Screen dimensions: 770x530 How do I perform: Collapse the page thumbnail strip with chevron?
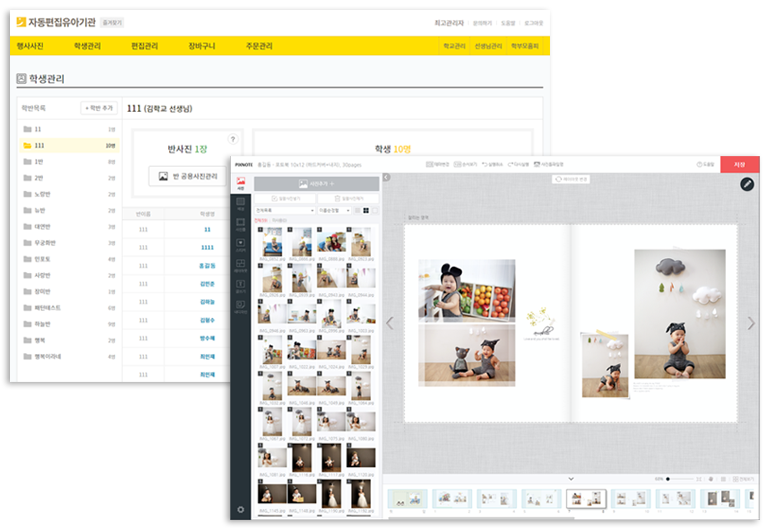tap(571, 478)
